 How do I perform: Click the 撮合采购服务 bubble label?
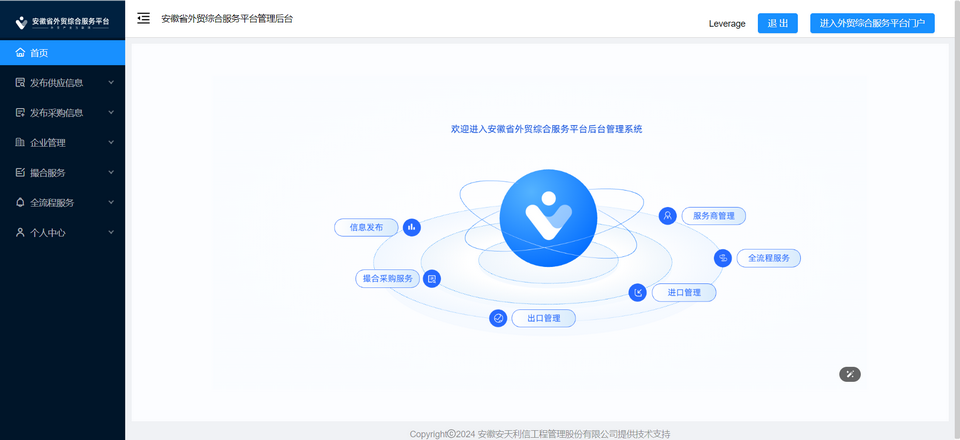coord(388,279)
